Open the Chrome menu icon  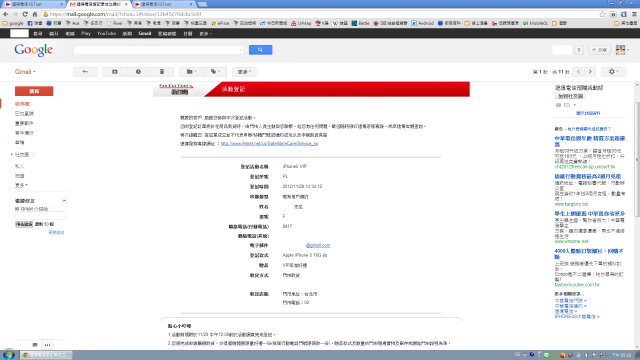pyautogui.click(x=634, y=14)
